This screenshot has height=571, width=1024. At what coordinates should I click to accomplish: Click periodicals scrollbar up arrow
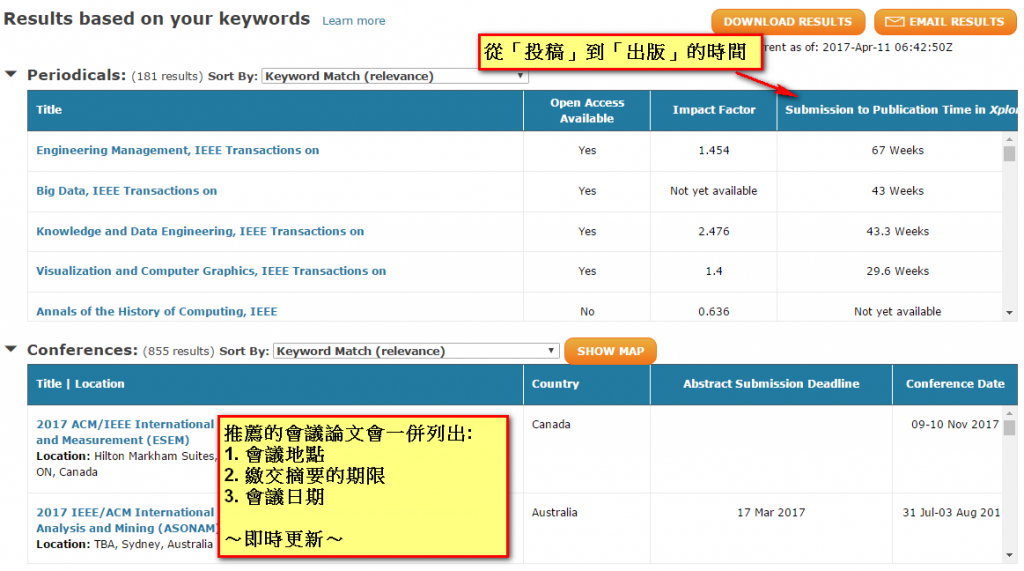tap(1010, 139)
